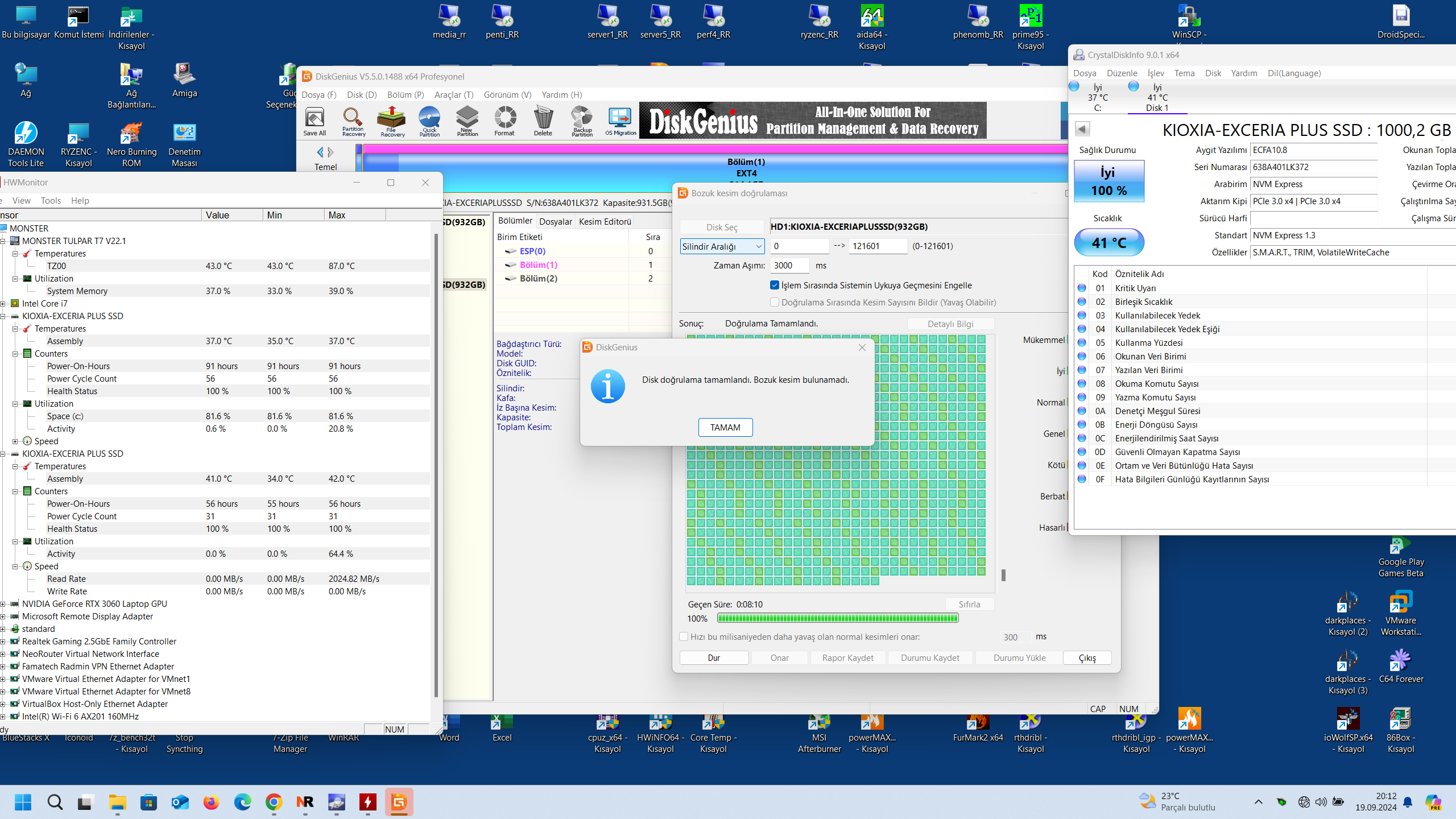Click Save All in DiskGenius toolbar
Viewport: 1456px width, 819px height.
point(315,121)
